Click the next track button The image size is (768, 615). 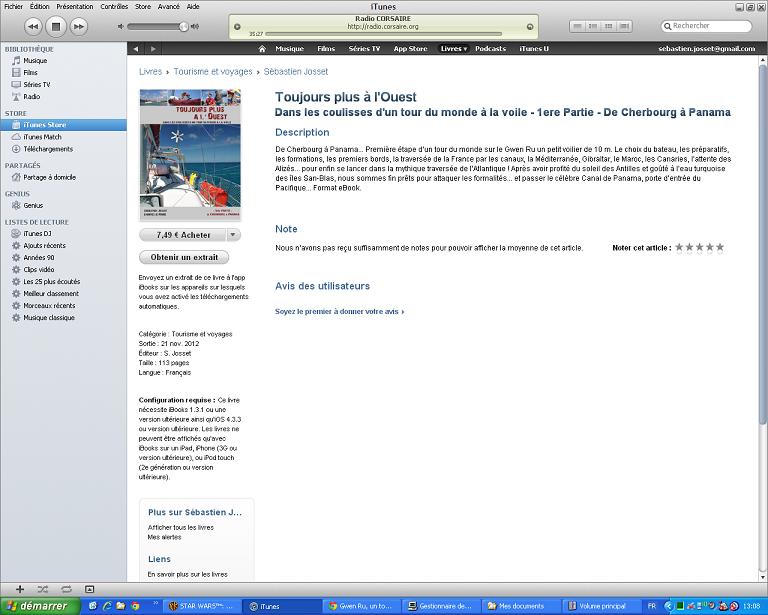click(x=79, y=26)
